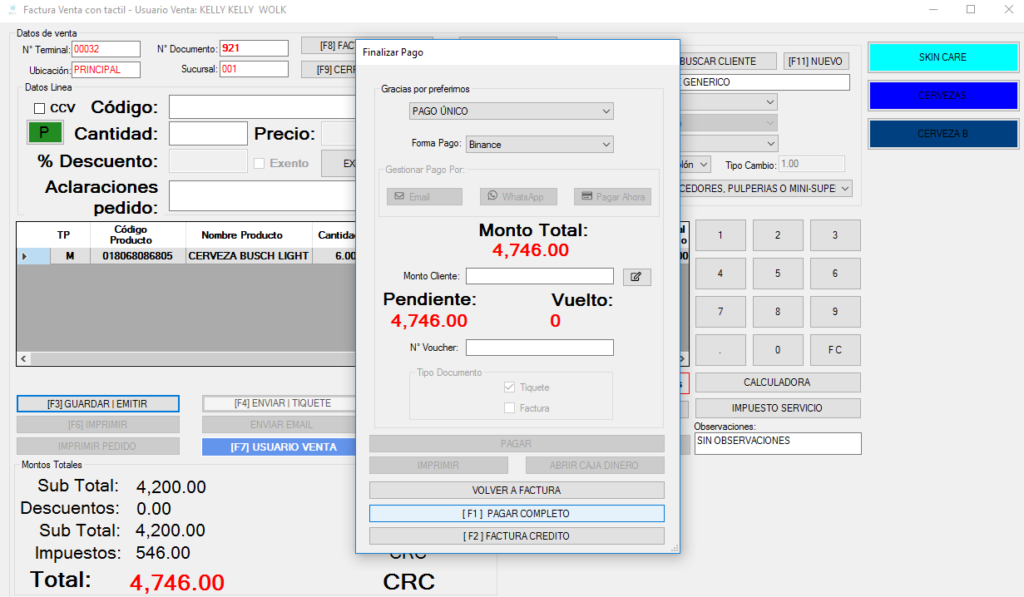Image resolution: width=1024 pixels, height=597 pixels.
Task: Toggle the Tiquete document type checkbox
Action: pyautogui.click(x=510, y=388)
